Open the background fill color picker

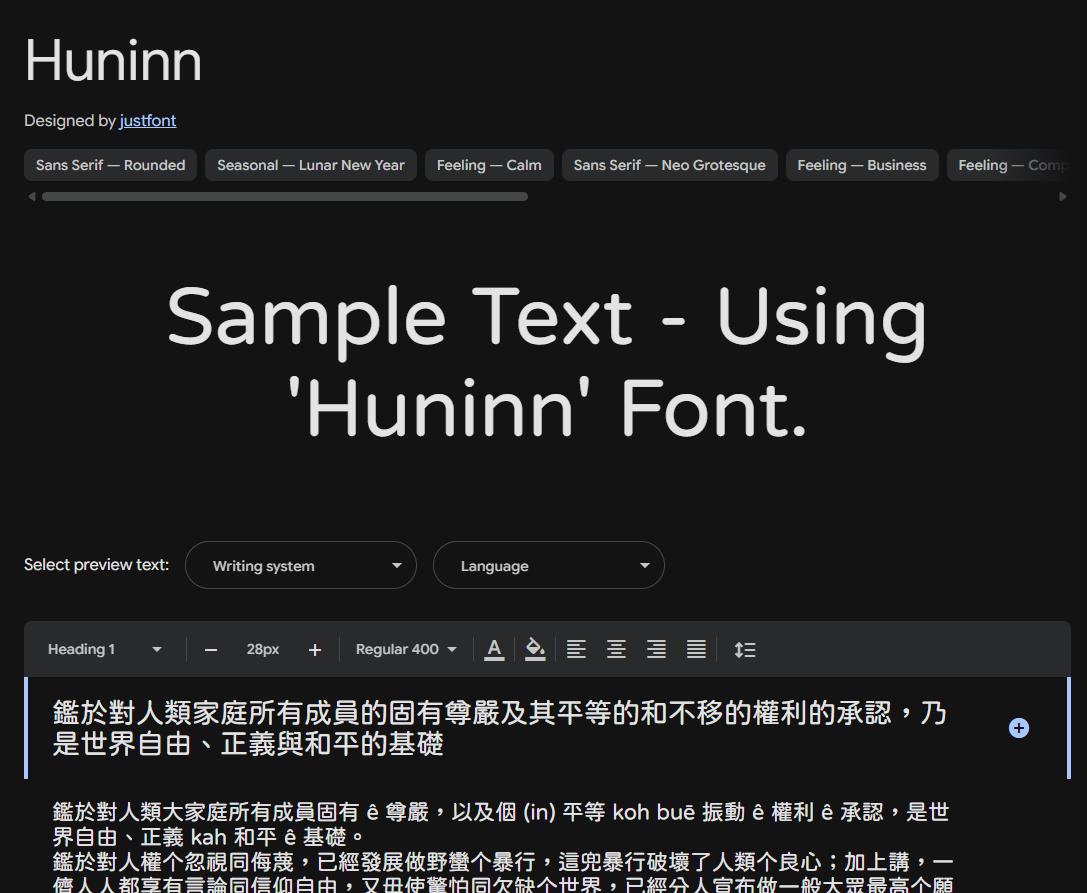pyautogui.click(x=535, y=650)
